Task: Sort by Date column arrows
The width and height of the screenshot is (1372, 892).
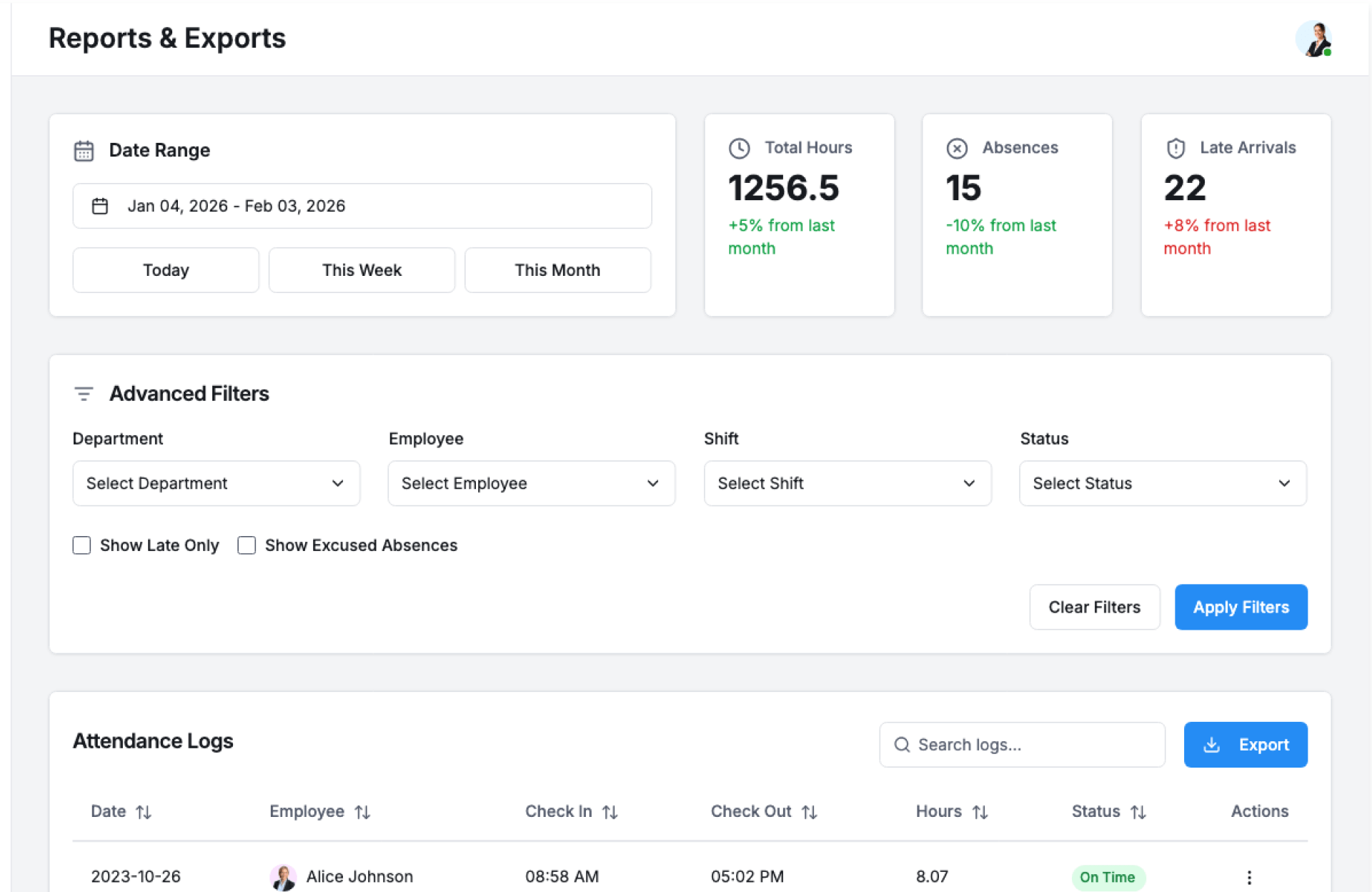Action: (x=144, y=812)
